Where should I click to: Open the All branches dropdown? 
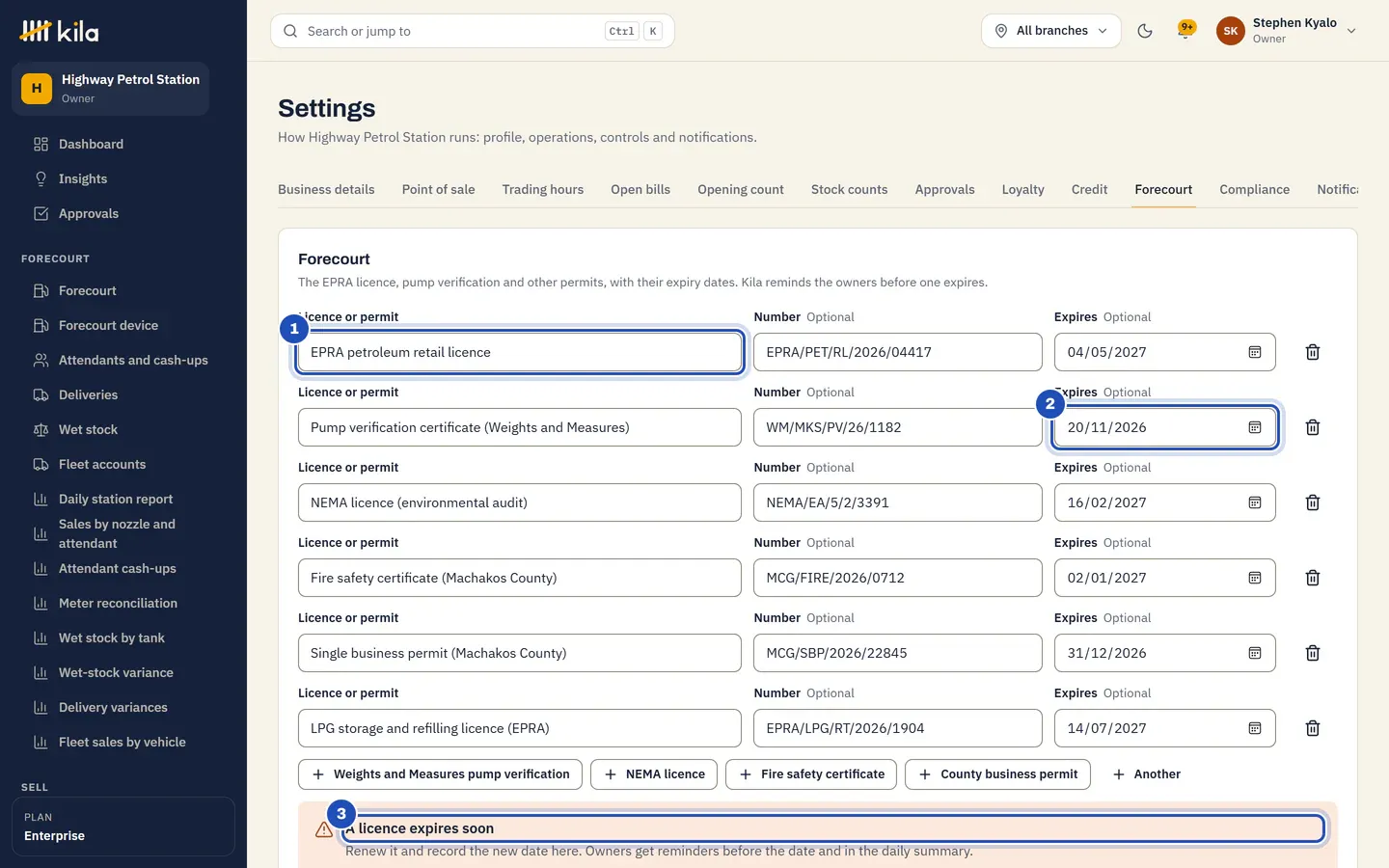[1051, 31]
